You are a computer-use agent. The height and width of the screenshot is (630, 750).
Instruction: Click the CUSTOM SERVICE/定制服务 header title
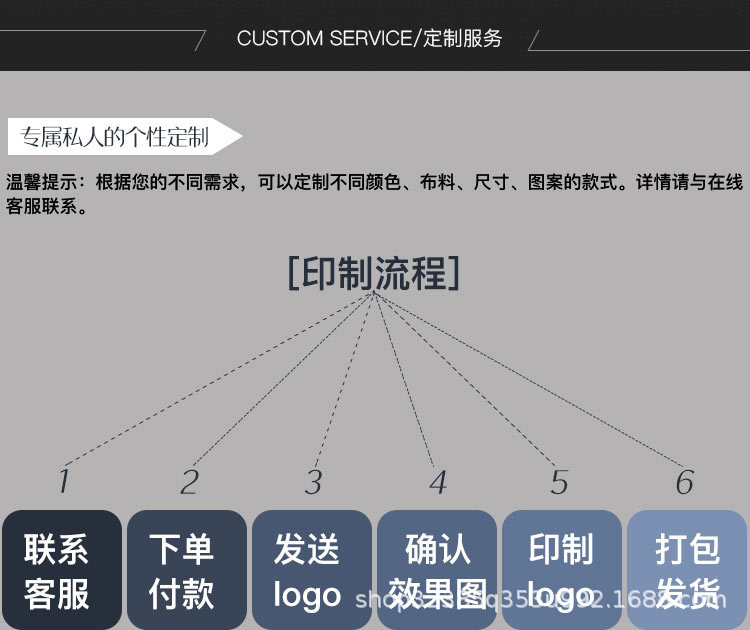click(x=369, y=38)
